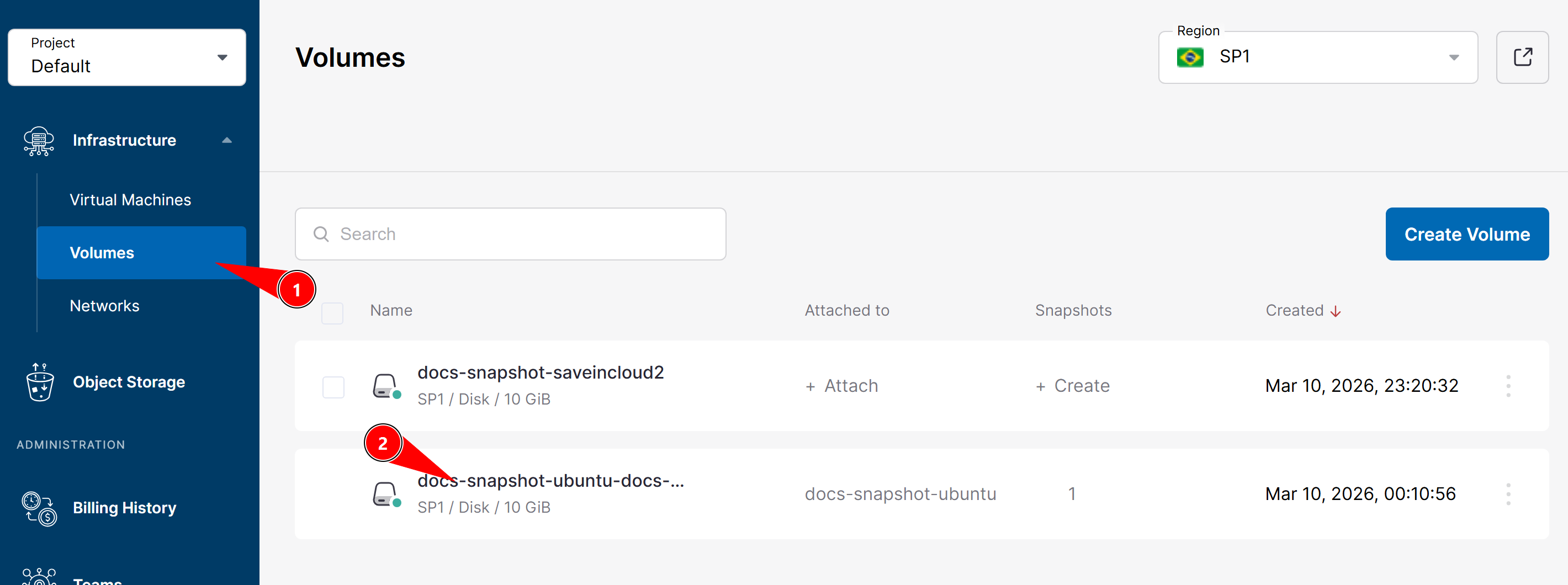Toggle the select-all checkbox in table header
The width and height of the screenshot is (1568, 585).
332,313
